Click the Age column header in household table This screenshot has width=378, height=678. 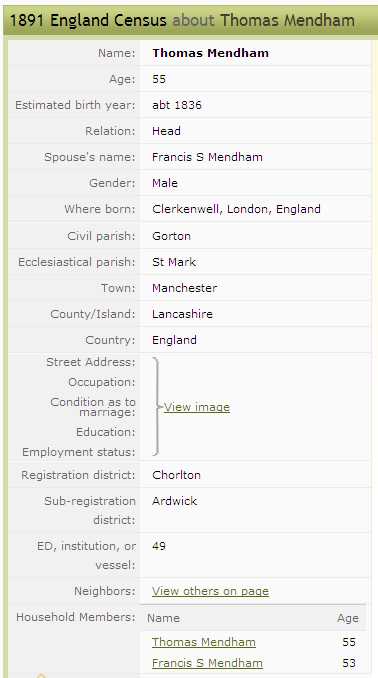click(x=348, y=618)
